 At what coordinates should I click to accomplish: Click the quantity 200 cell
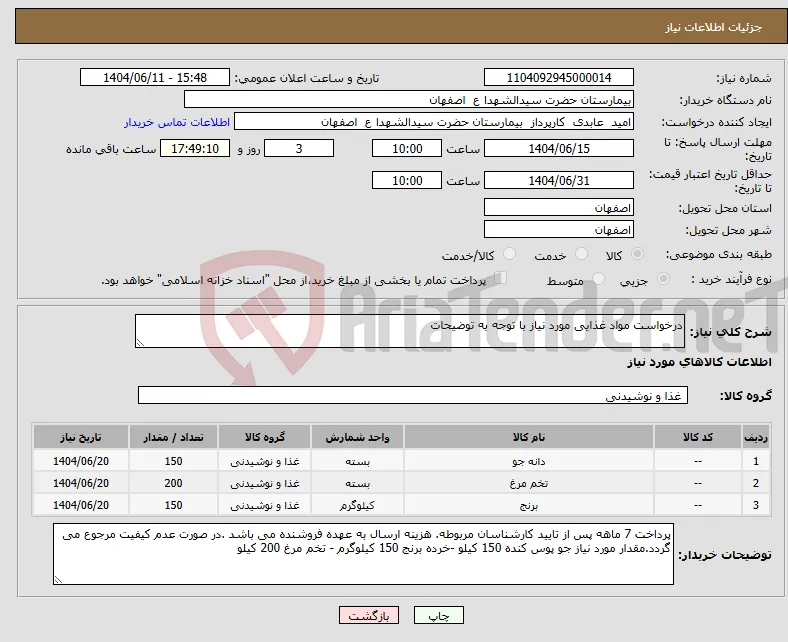click(x=173, y=483)
